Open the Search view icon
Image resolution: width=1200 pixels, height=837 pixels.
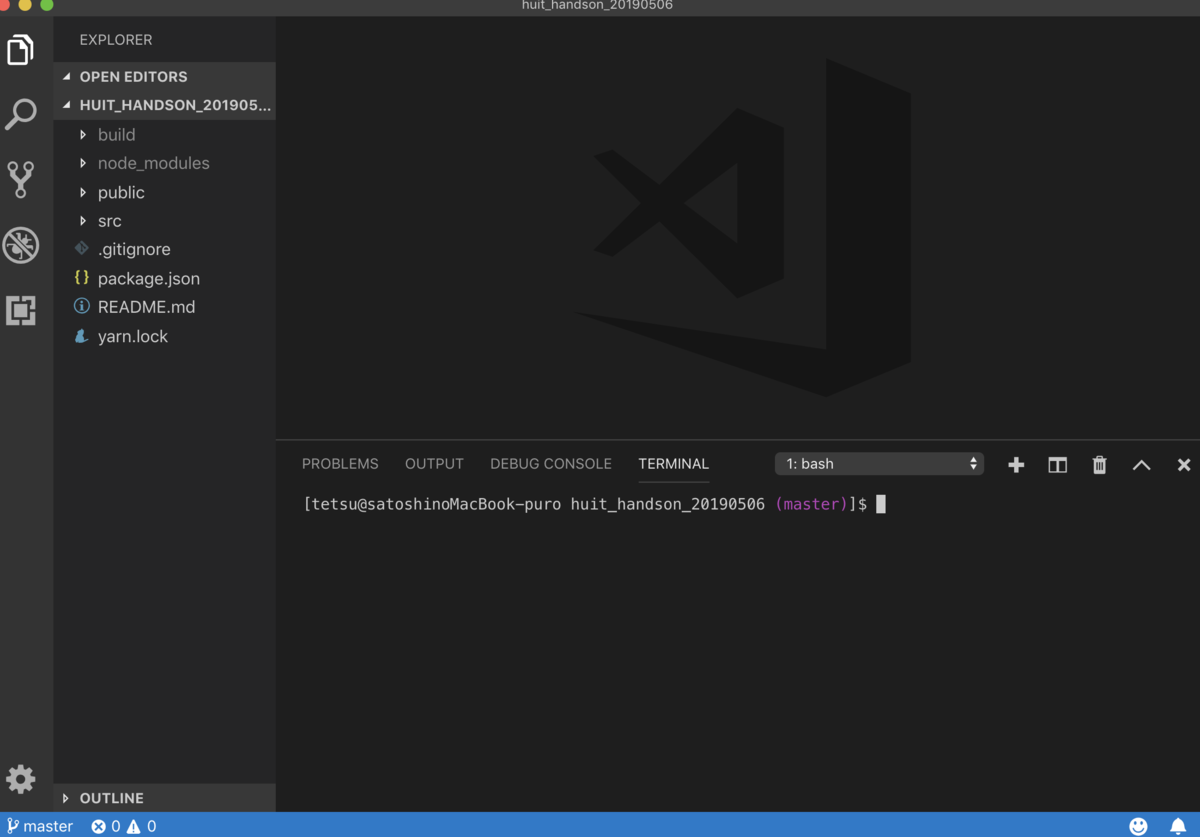click(21, 114)
